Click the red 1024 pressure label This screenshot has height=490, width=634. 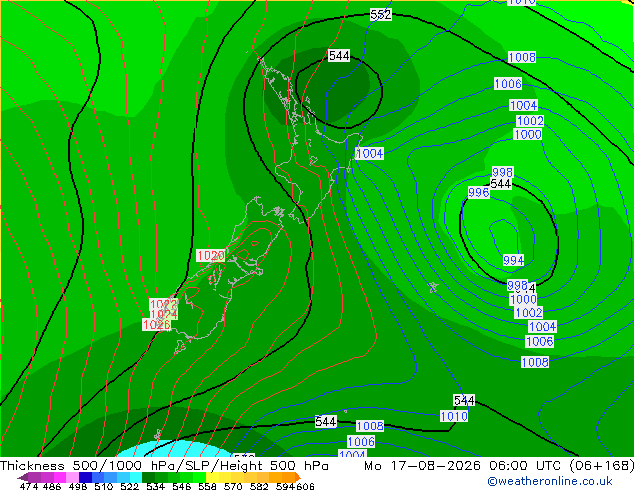(164, 314)
